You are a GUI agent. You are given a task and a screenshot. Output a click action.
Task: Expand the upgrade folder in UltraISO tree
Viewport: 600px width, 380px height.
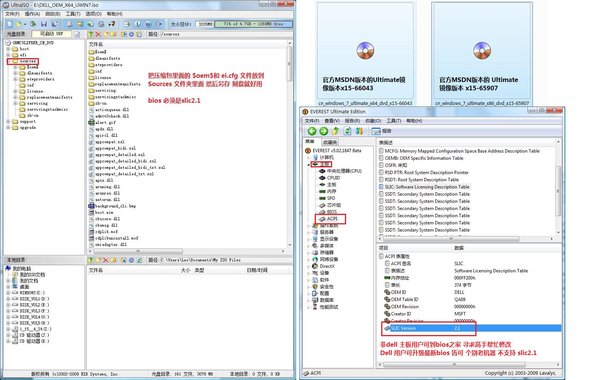tap(8, 128)
